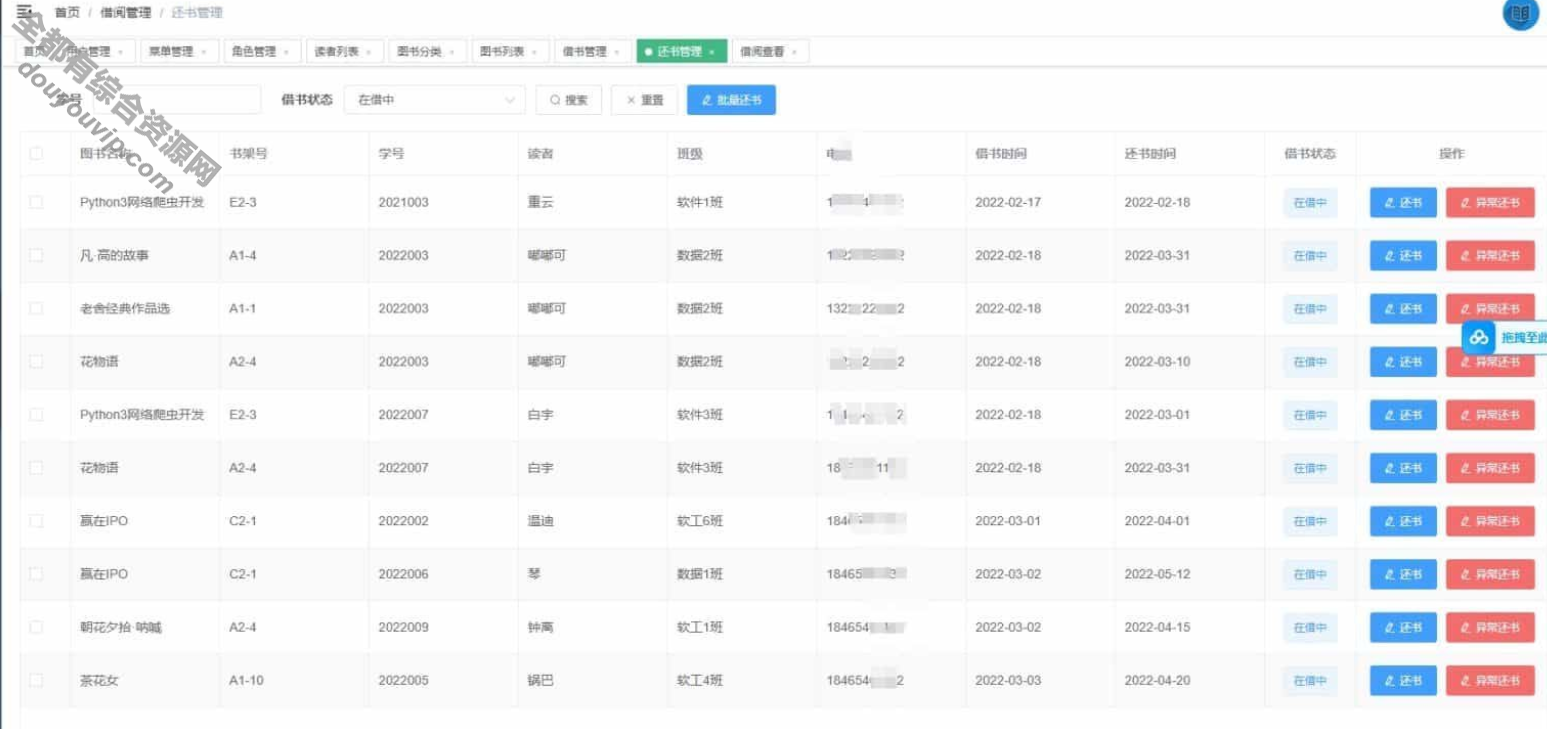The width and height of the screenshot is (1547, 729).
Task: Click 异常还书 in the 凡·高的故事 row
Action: pyautogui.click(x=1490, y=255)
